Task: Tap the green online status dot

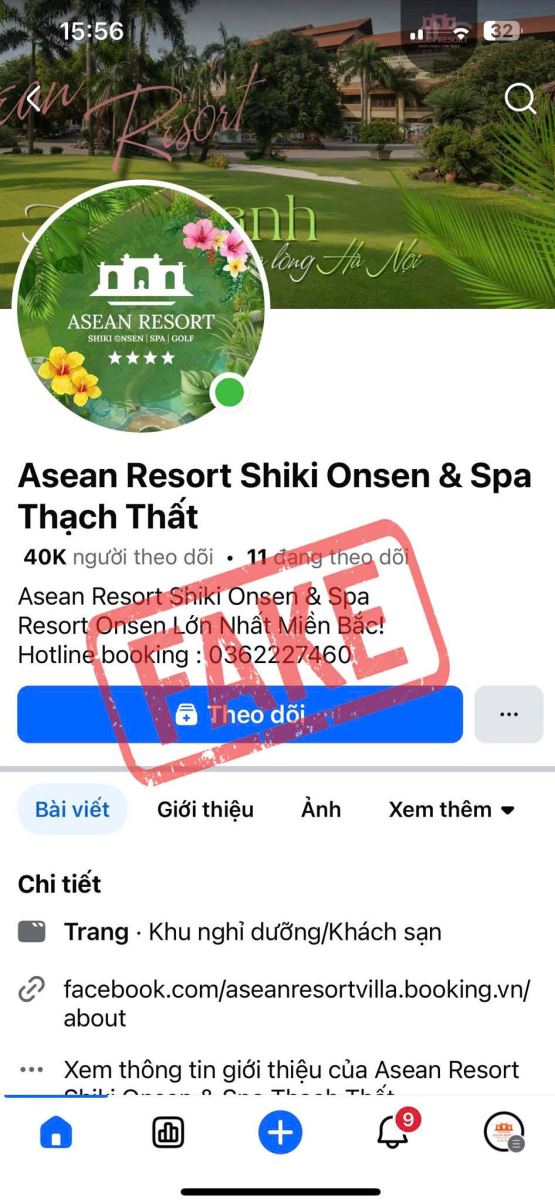Action: [230, 393]
